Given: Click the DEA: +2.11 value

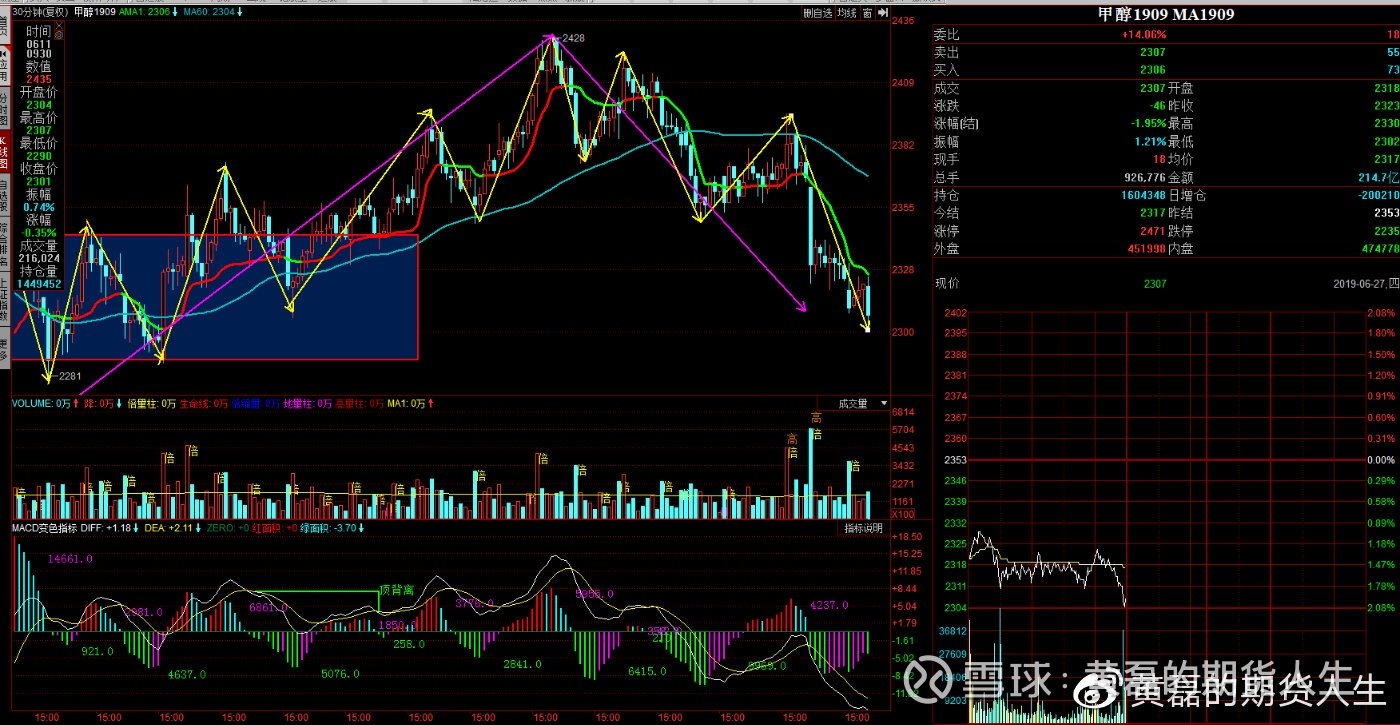Looking at the screenshot, I should click(168, 528).
